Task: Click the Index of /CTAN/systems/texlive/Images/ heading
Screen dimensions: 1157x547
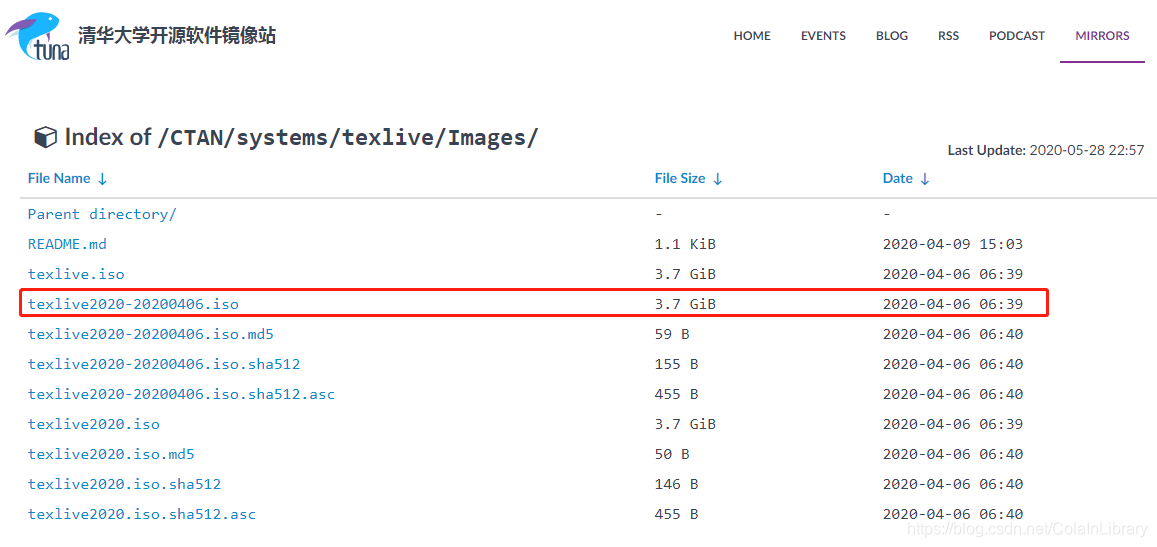Action: (302, 137)
